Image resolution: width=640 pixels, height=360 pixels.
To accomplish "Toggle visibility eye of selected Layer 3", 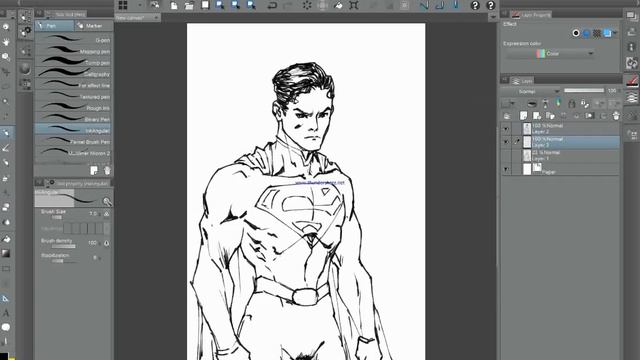I will coord(507,142).
